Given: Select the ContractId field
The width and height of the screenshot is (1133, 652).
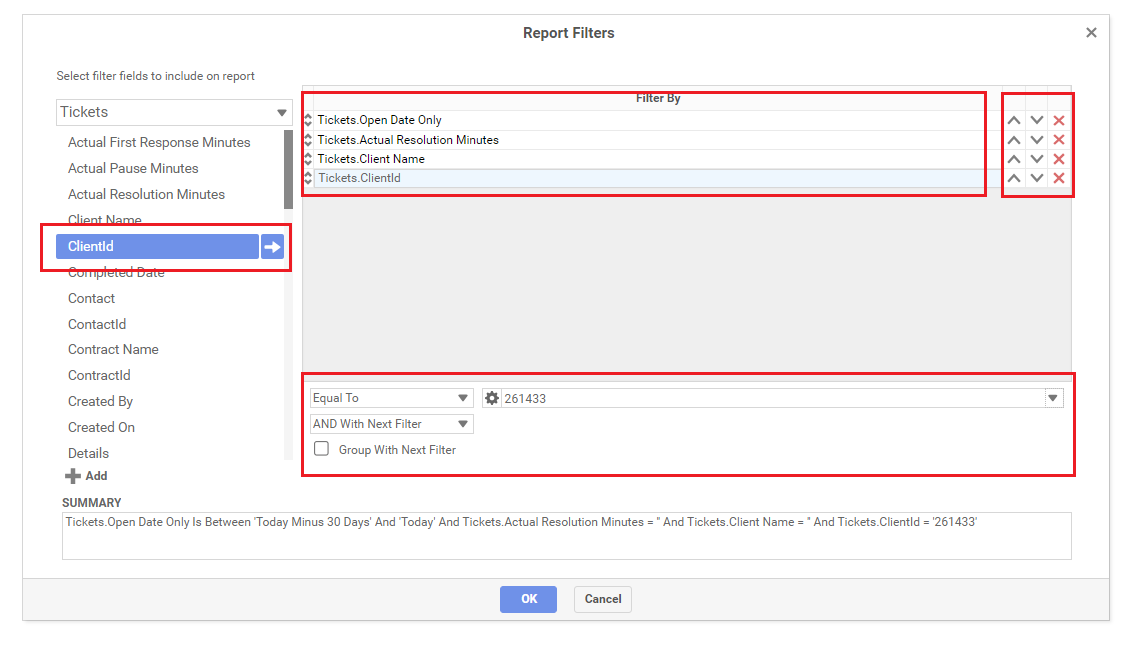Looking at the screenshot, I should 99,375.
